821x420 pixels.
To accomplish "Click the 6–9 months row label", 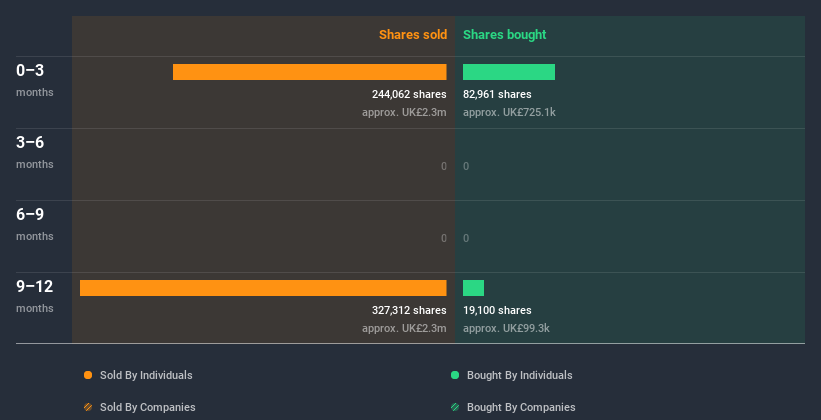I will coord(35,224).
